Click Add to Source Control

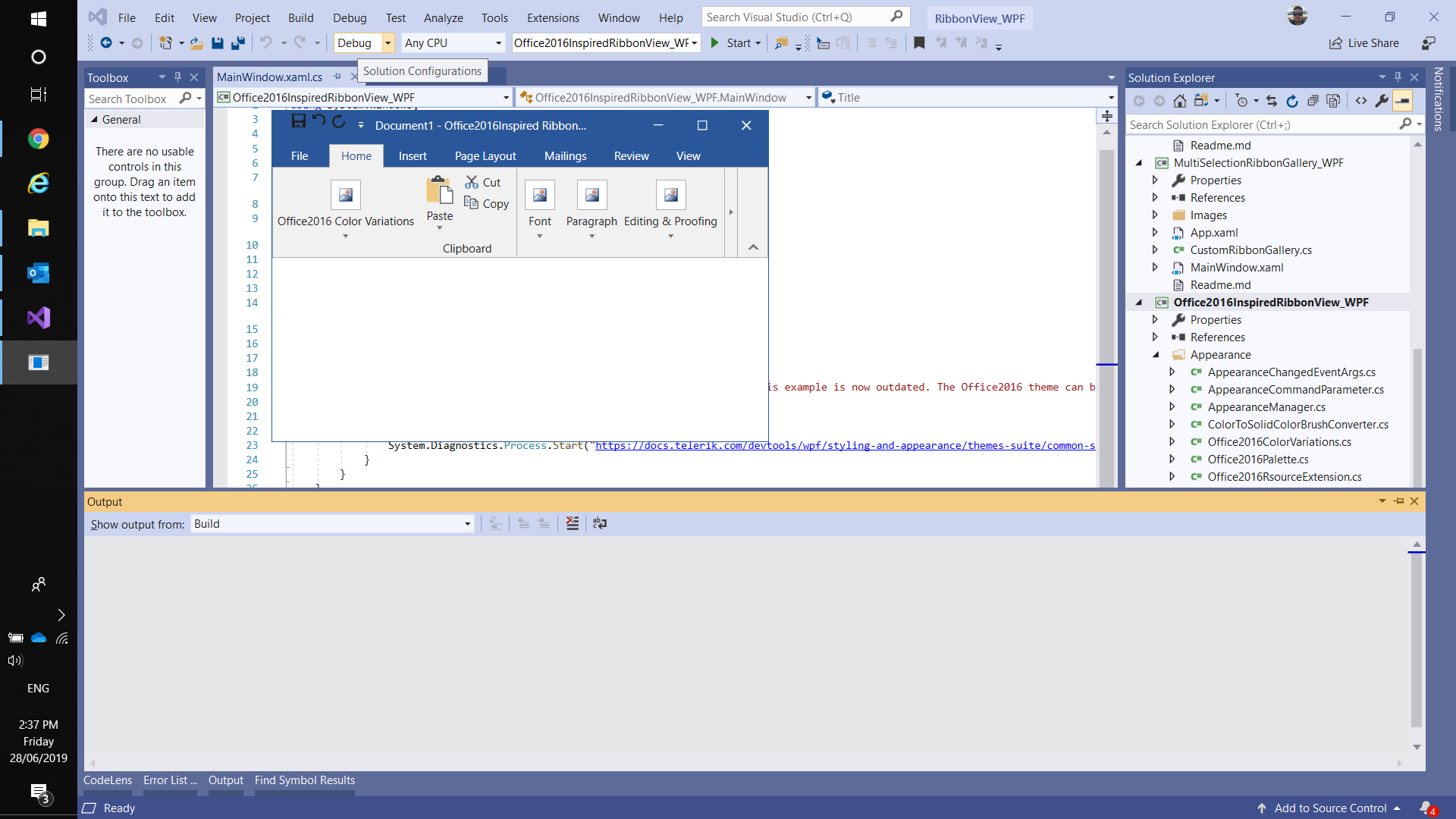pyautogui.click(x=1330, y=808)
